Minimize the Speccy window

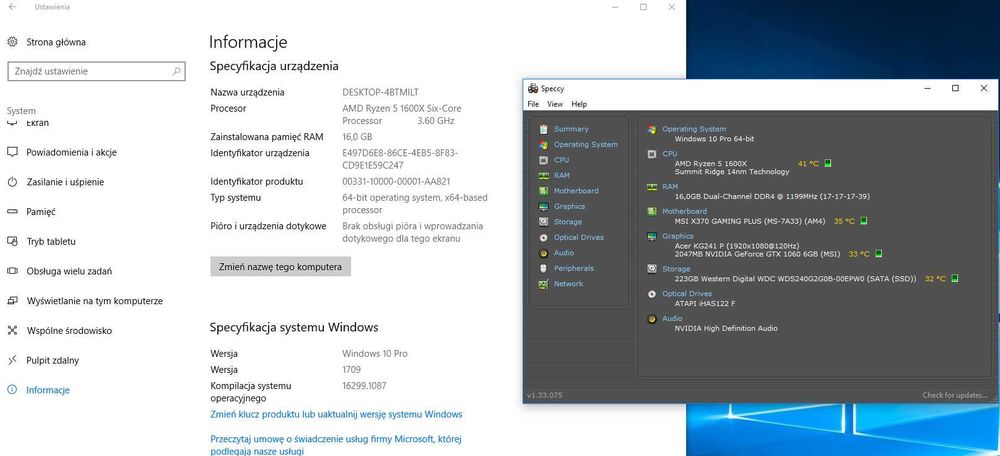[928, 89]
